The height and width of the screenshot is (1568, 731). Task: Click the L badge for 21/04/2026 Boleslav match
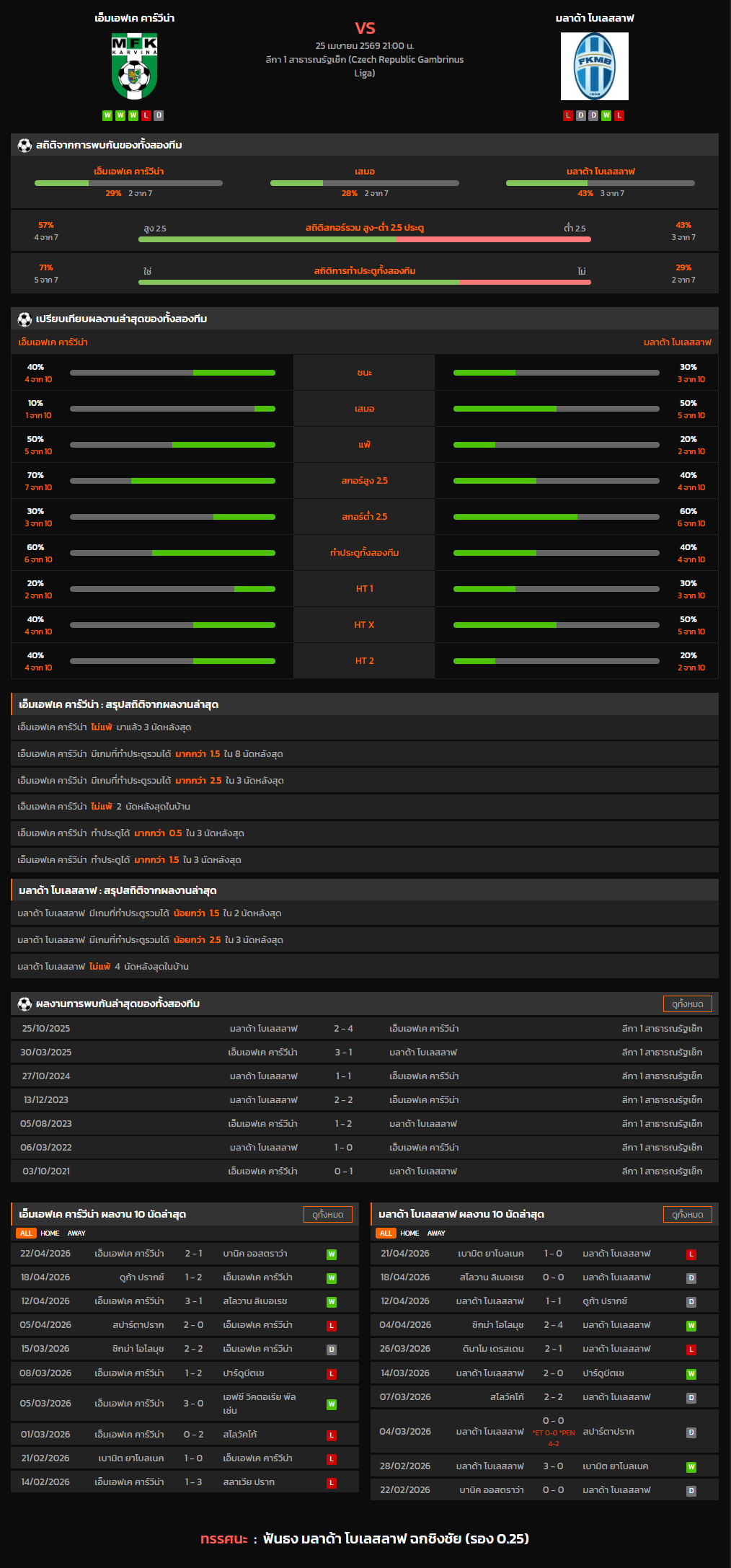click(x=691, y=1254)
